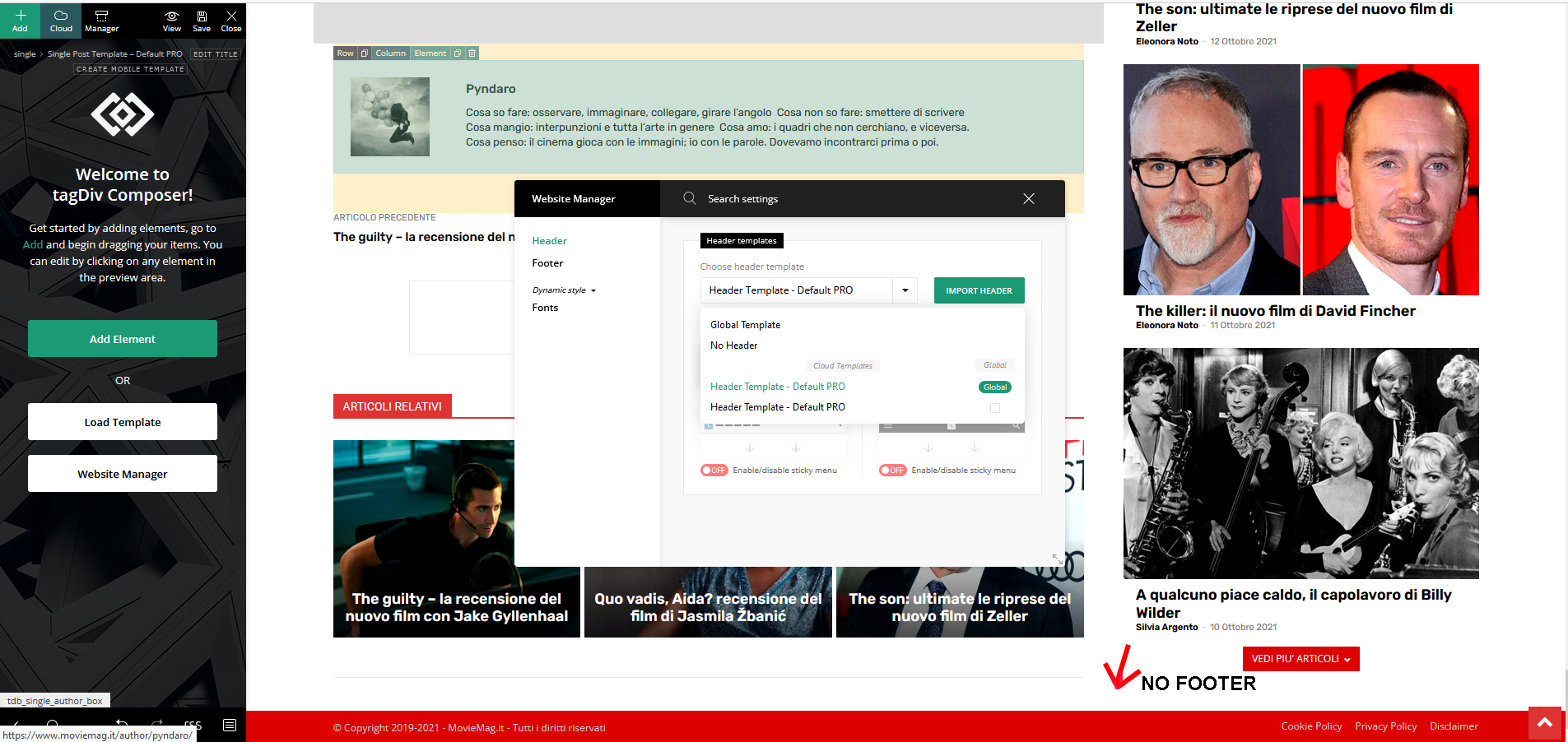Viewport: 1568px width, 742px height.
Task: Delete the element with the trash icon
Action: pyautogui.click(x=472, y=53)
